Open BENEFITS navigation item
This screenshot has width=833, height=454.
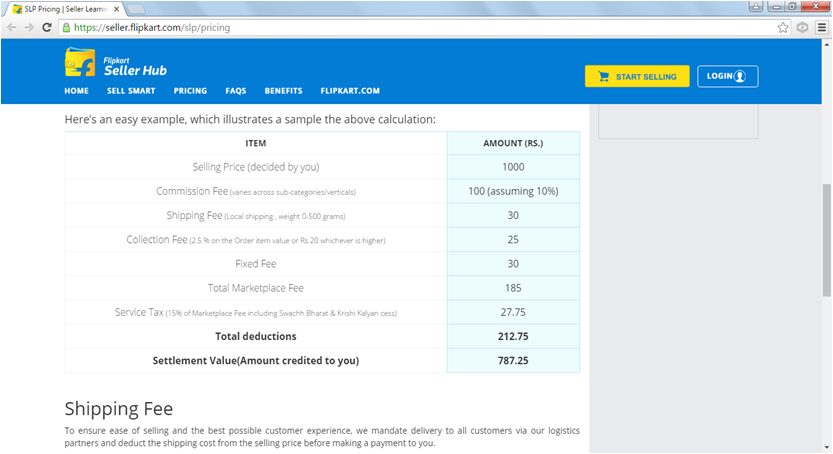coord(284,91)
